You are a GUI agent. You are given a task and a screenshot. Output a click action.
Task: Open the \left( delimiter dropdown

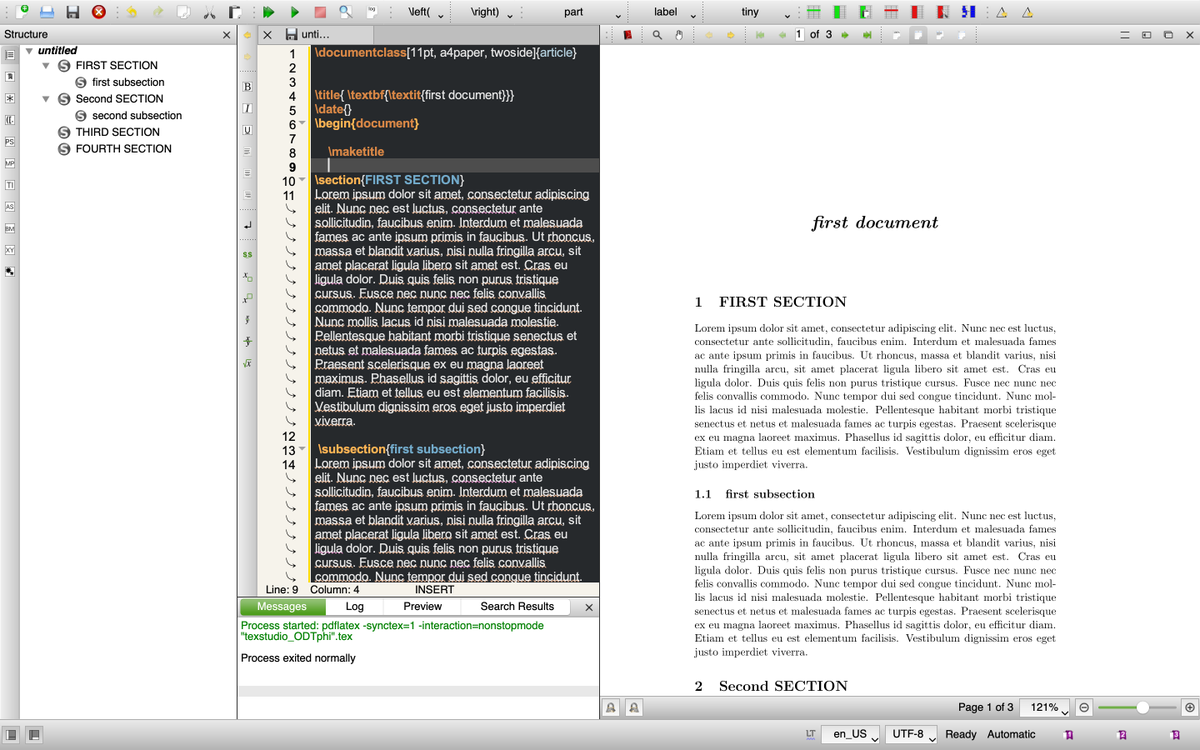(x=427, y=12)
